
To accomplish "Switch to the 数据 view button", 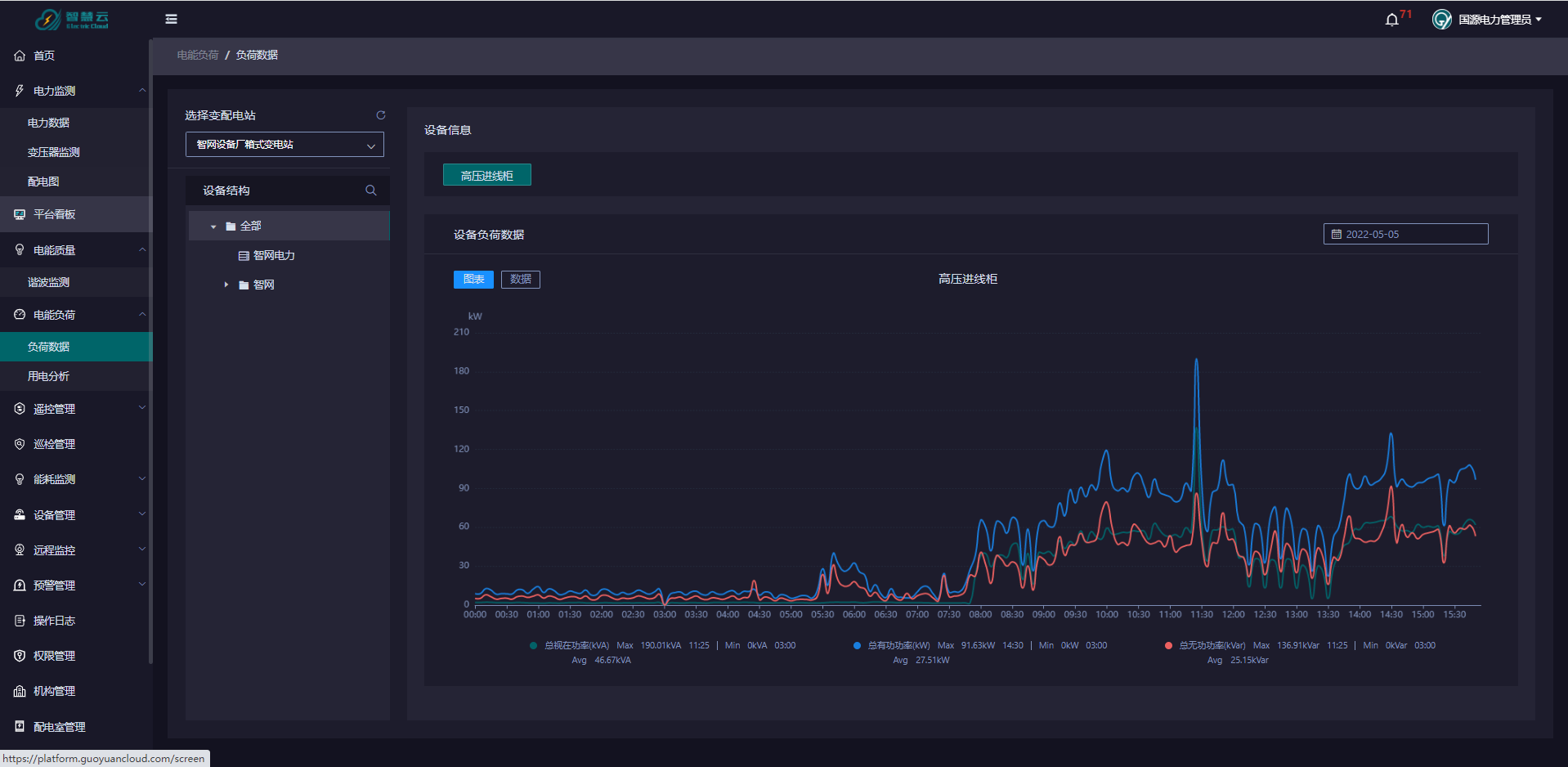I will (521, 280).
